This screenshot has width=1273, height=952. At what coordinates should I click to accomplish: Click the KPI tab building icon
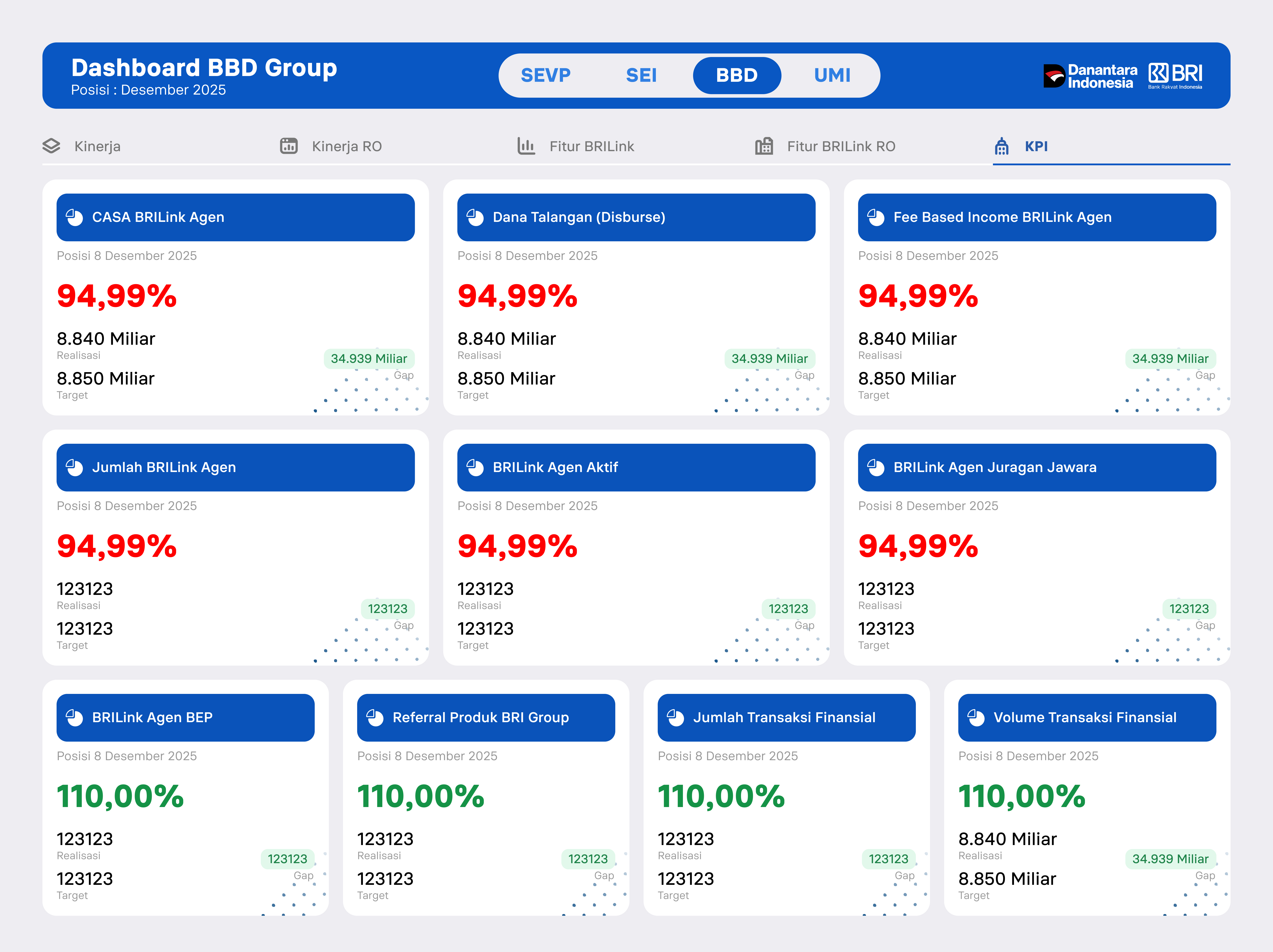point(1002,146)
